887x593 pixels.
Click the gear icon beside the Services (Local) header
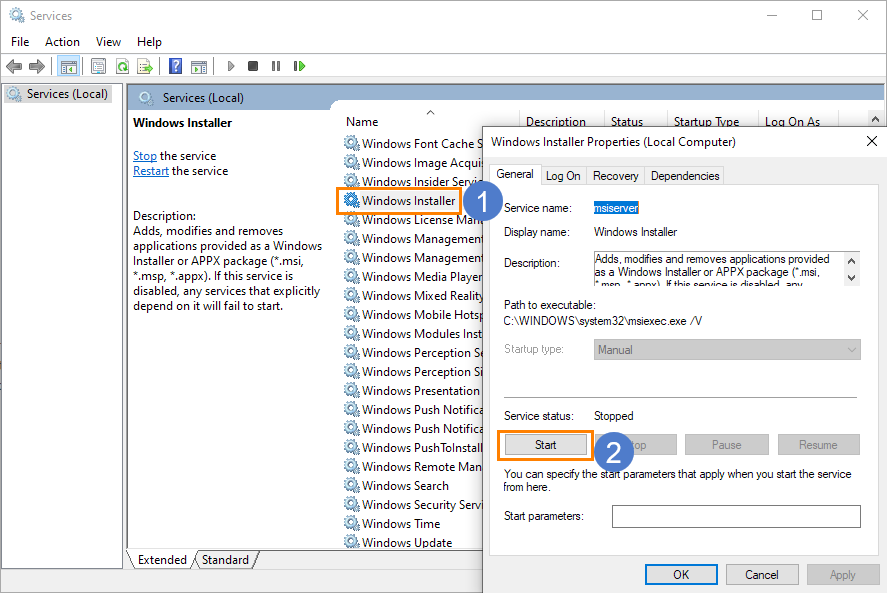146,98
